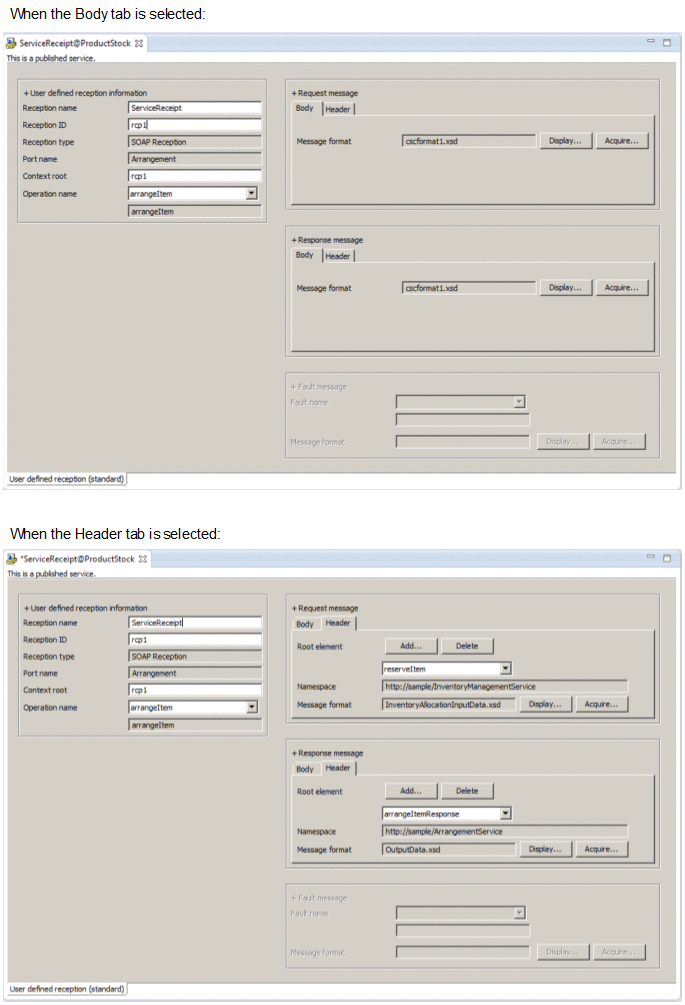Click Arrangement port name field in Body-tab example

tap(195, 158)
